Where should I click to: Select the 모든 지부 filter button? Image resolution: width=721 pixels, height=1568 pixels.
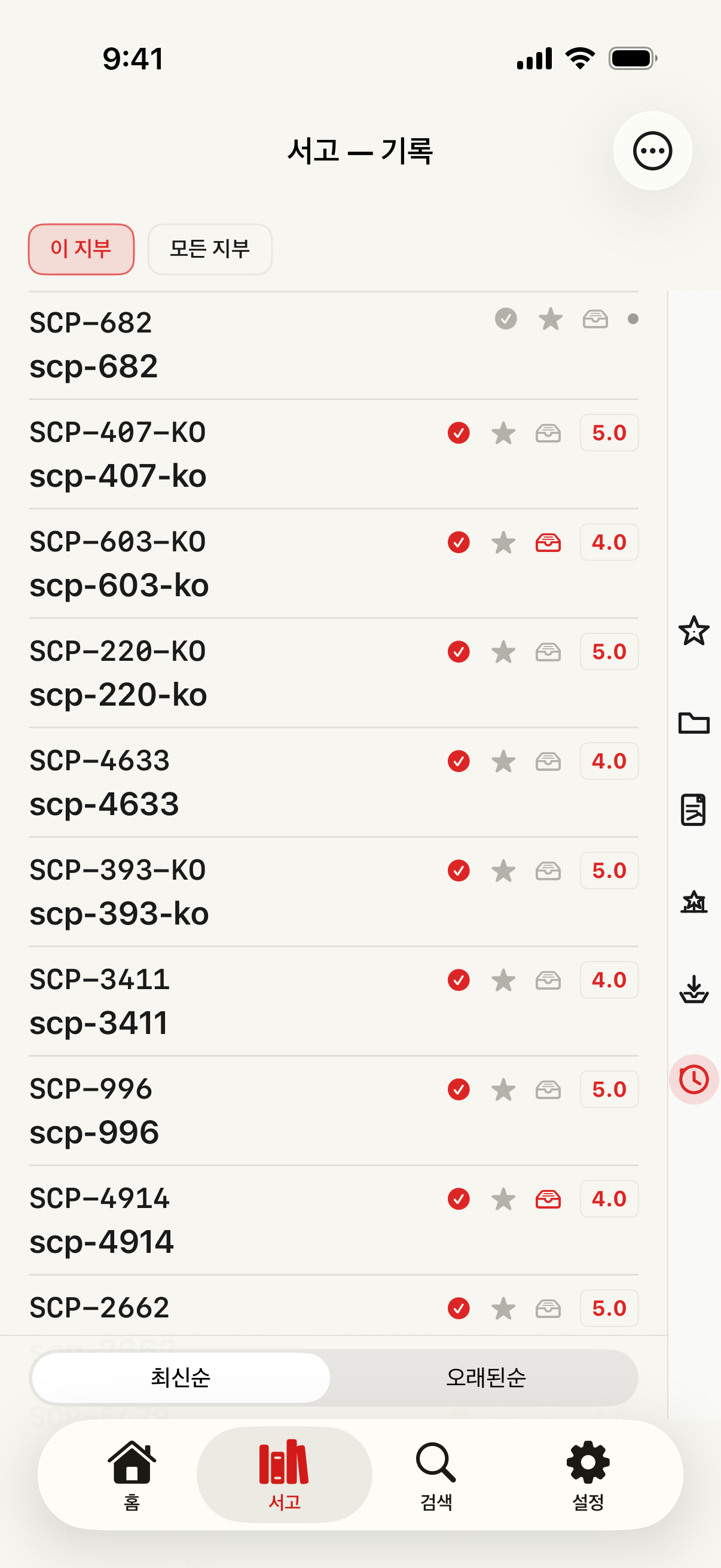tap(210, 249)
